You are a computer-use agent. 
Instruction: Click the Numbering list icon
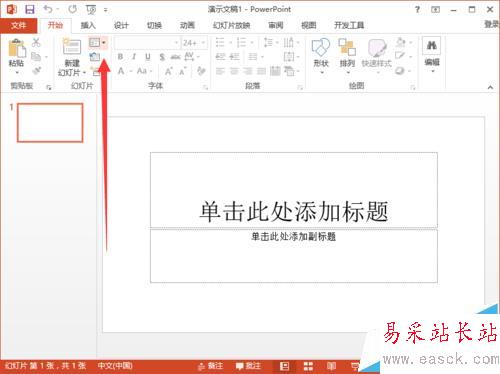click(x=241, y=43)
